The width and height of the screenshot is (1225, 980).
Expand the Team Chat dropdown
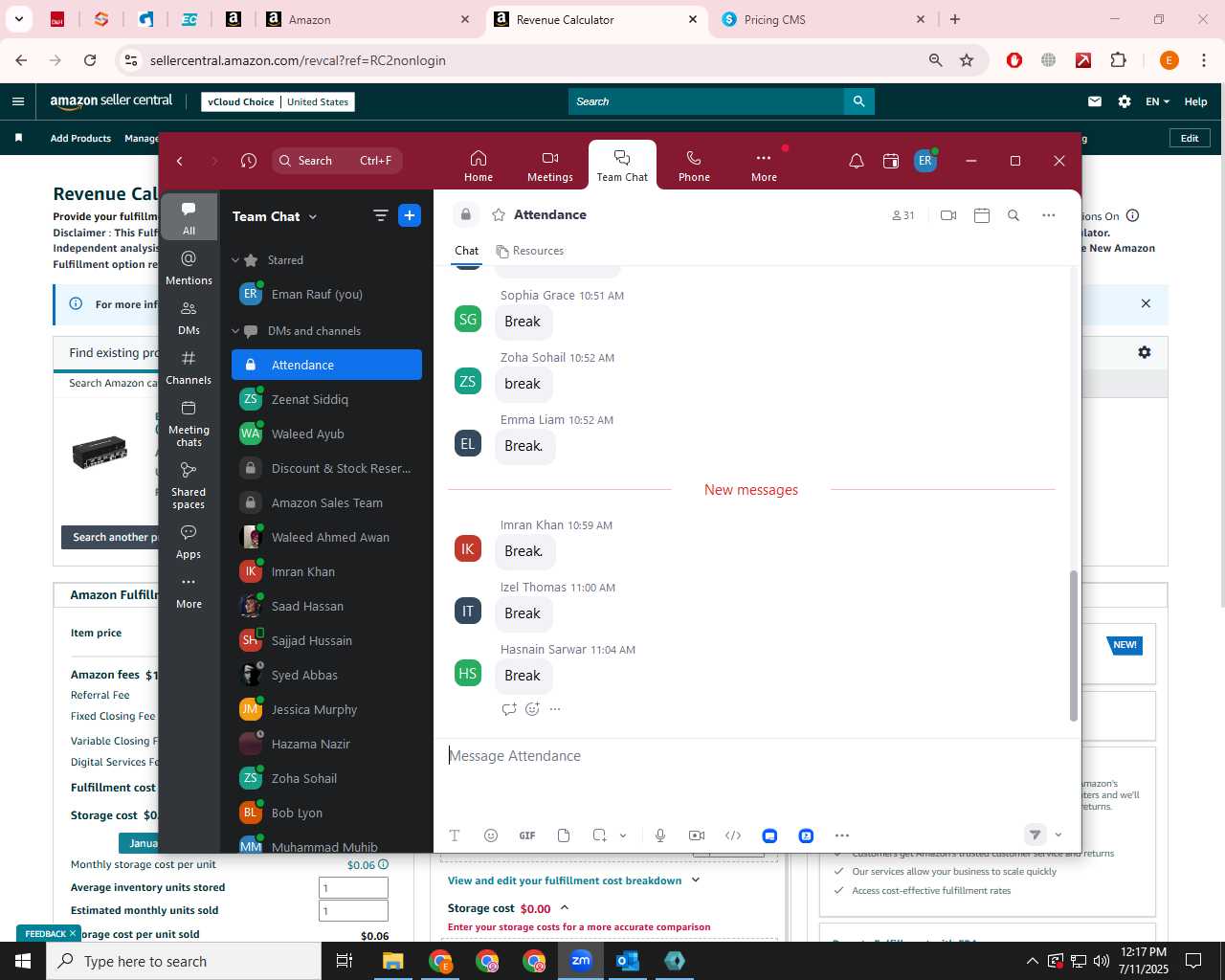pos(312,216)
